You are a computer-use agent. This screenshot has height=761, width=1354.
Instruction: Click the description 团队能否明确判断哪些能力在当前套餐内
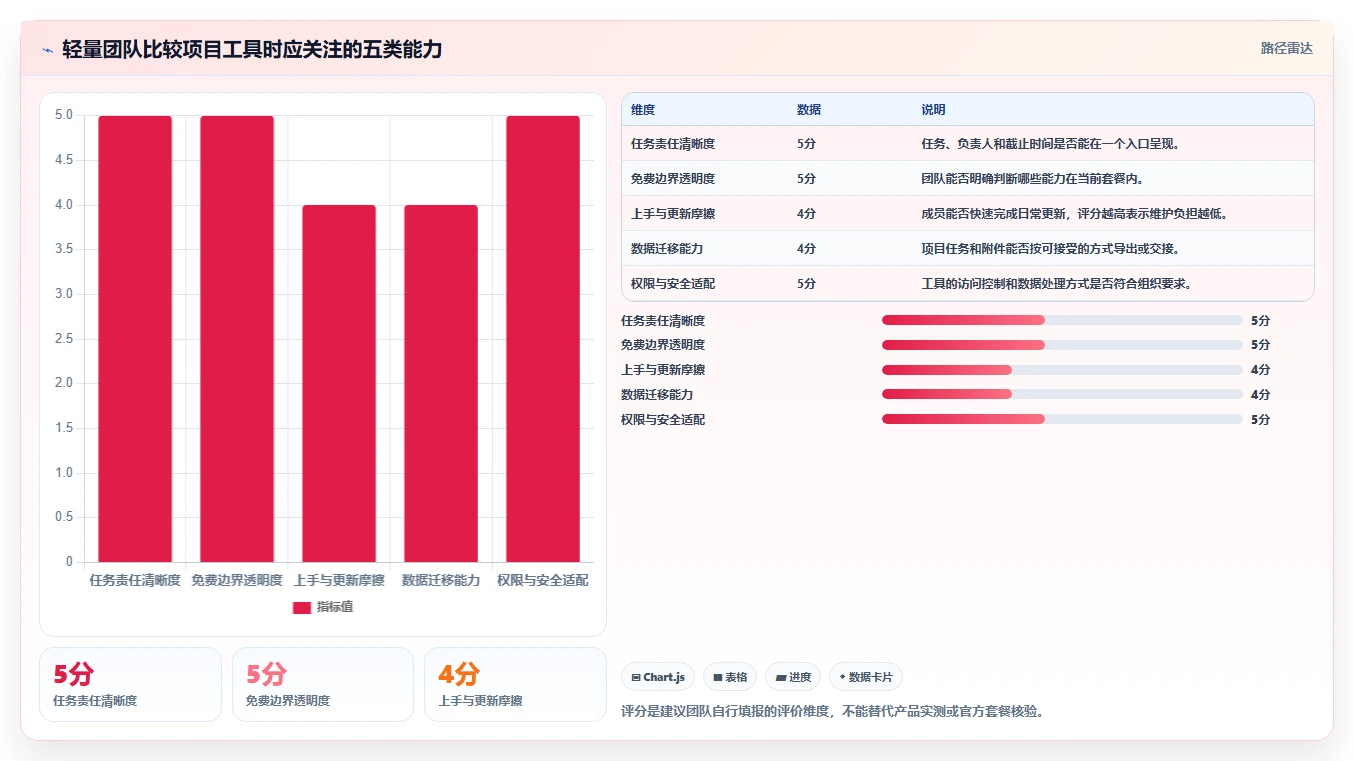pos(1035,179)
